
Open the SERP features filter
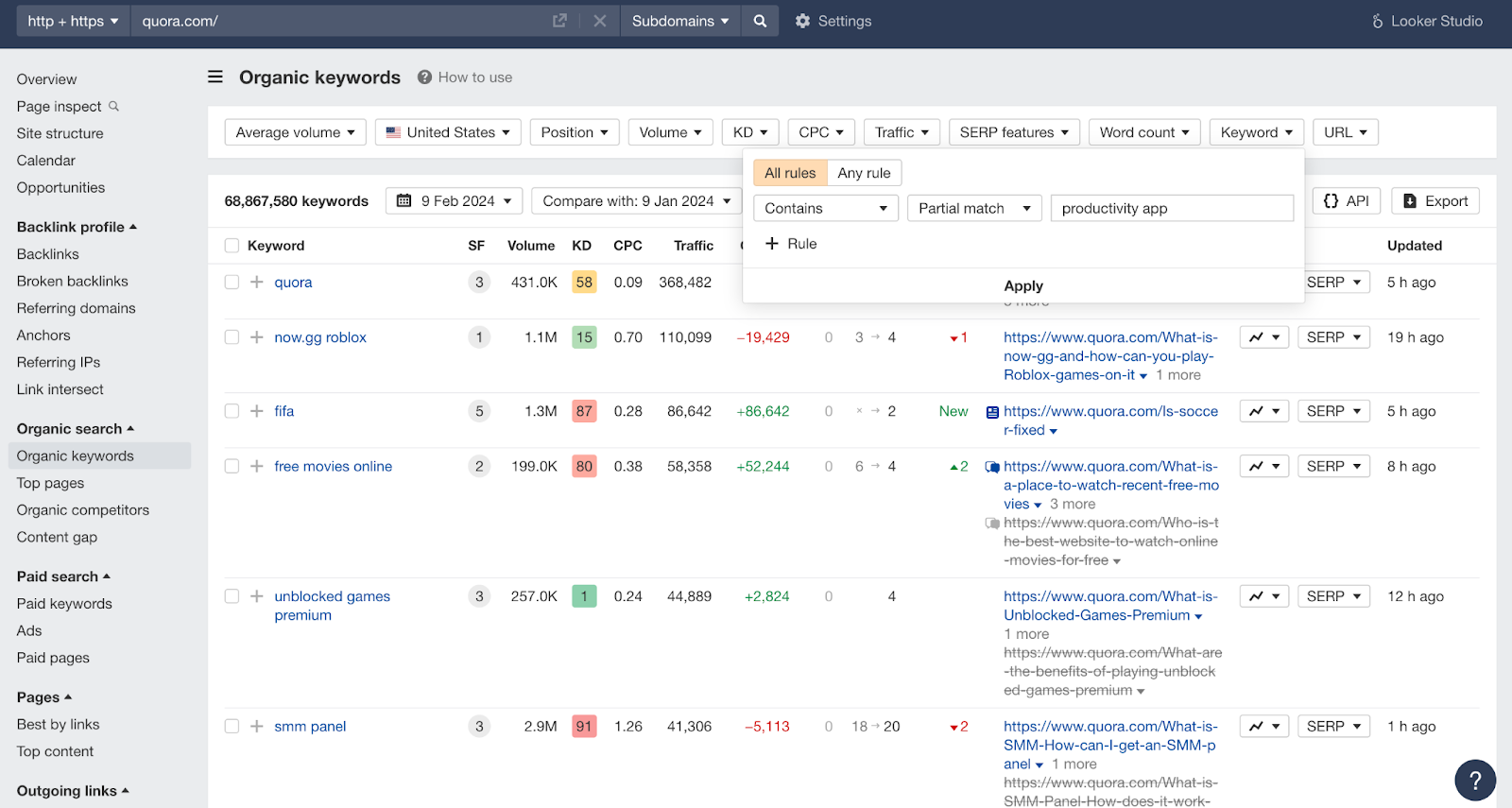coord(1014,132)
